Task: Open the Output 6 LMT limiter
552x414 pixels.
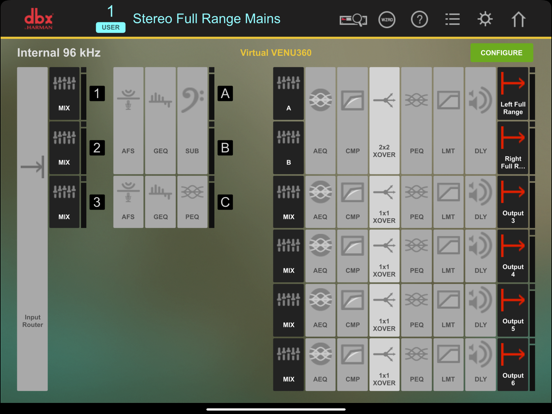Action: point(448,365)
